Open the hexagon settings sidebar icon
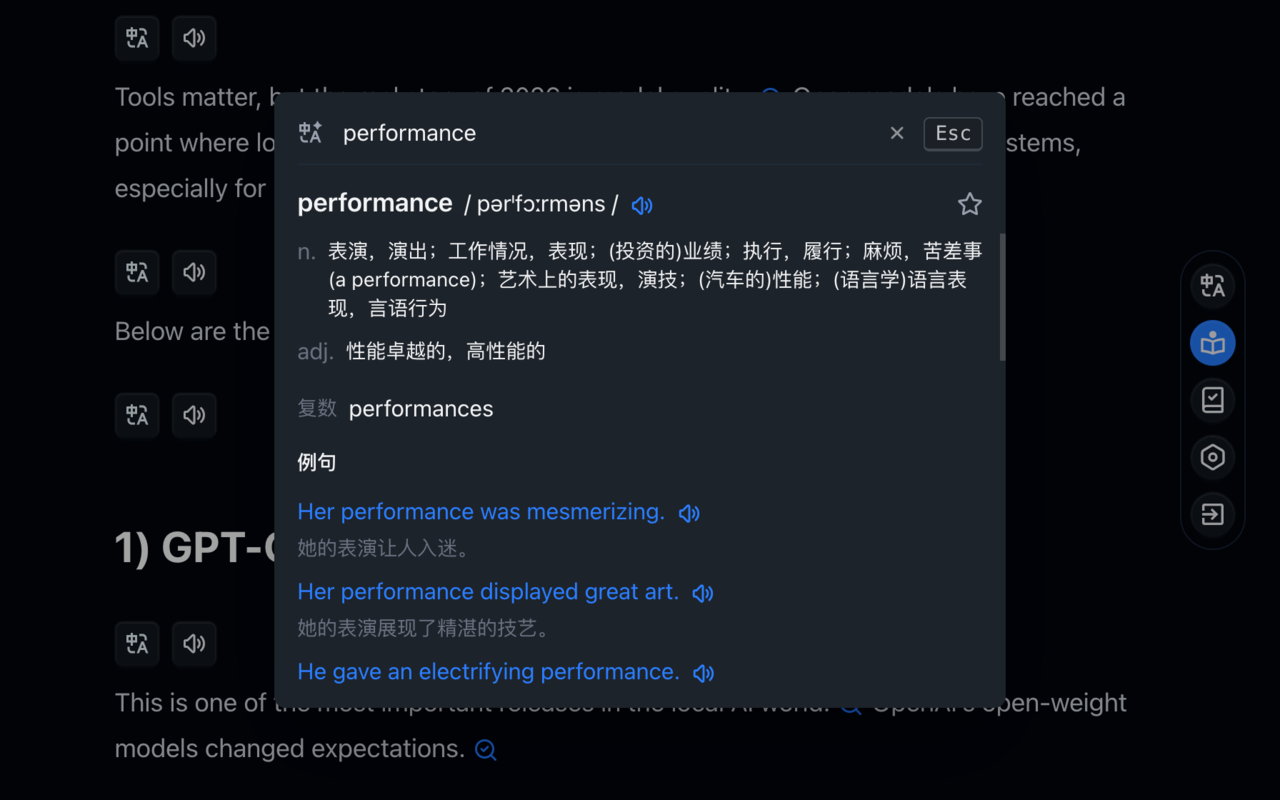Screen dimensions: 1280x800 pyautogui.click(x=1212, y=457)
